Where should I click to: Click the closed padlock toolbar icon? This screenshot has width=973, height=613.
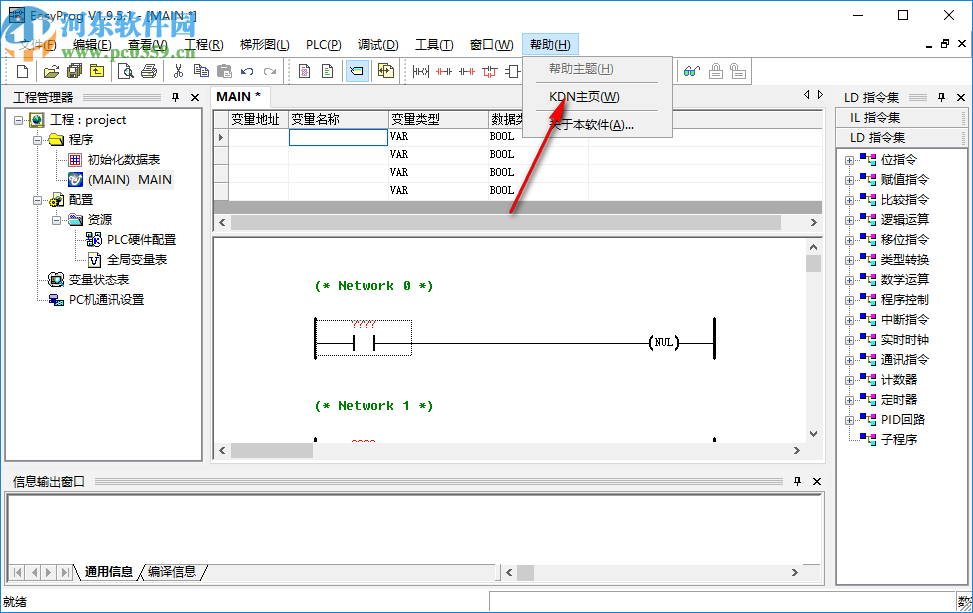pyautogui.click(x=715, y=71)
